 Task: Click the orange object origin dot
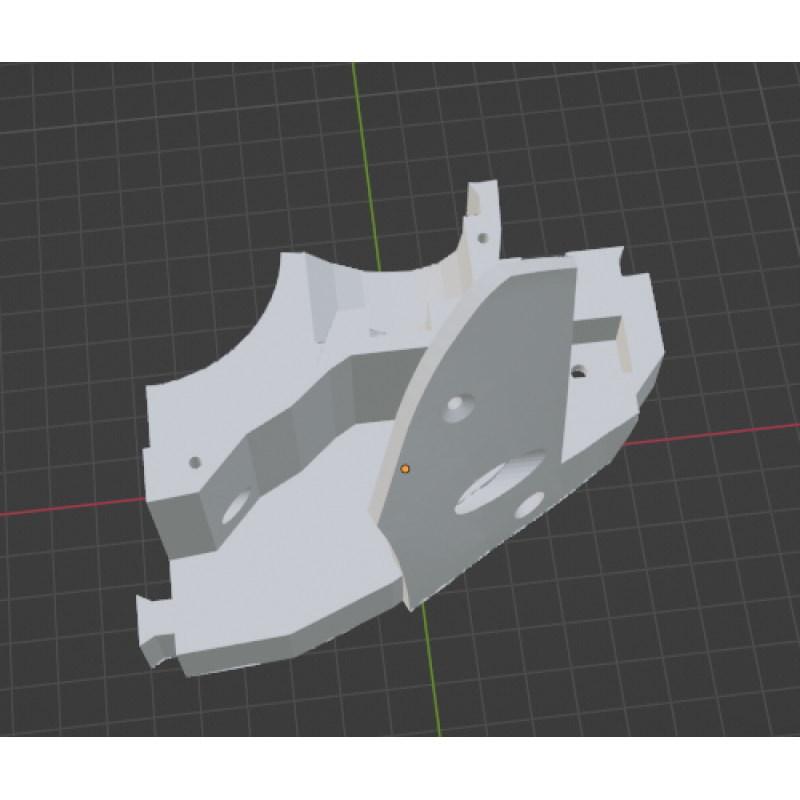405,468
